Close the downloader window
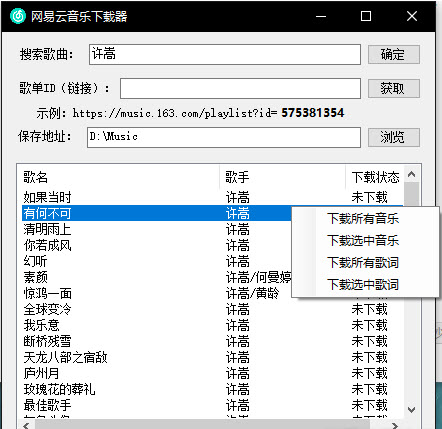Viewport: 442px width, 429px height. click(412, 16)
